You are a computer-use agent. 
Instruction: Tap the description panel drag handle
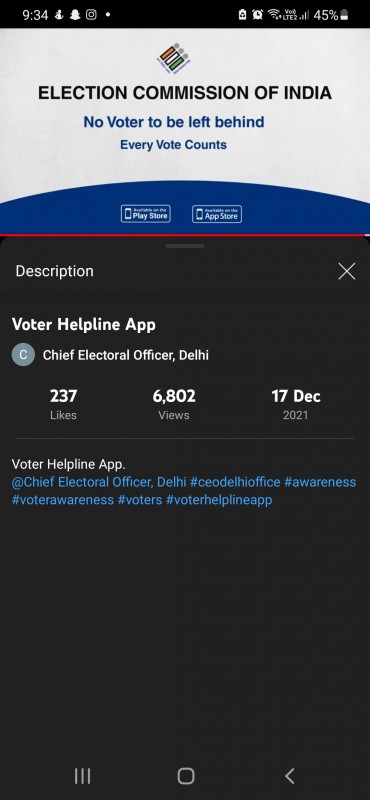pyautogui.click(x=185, y=246)
